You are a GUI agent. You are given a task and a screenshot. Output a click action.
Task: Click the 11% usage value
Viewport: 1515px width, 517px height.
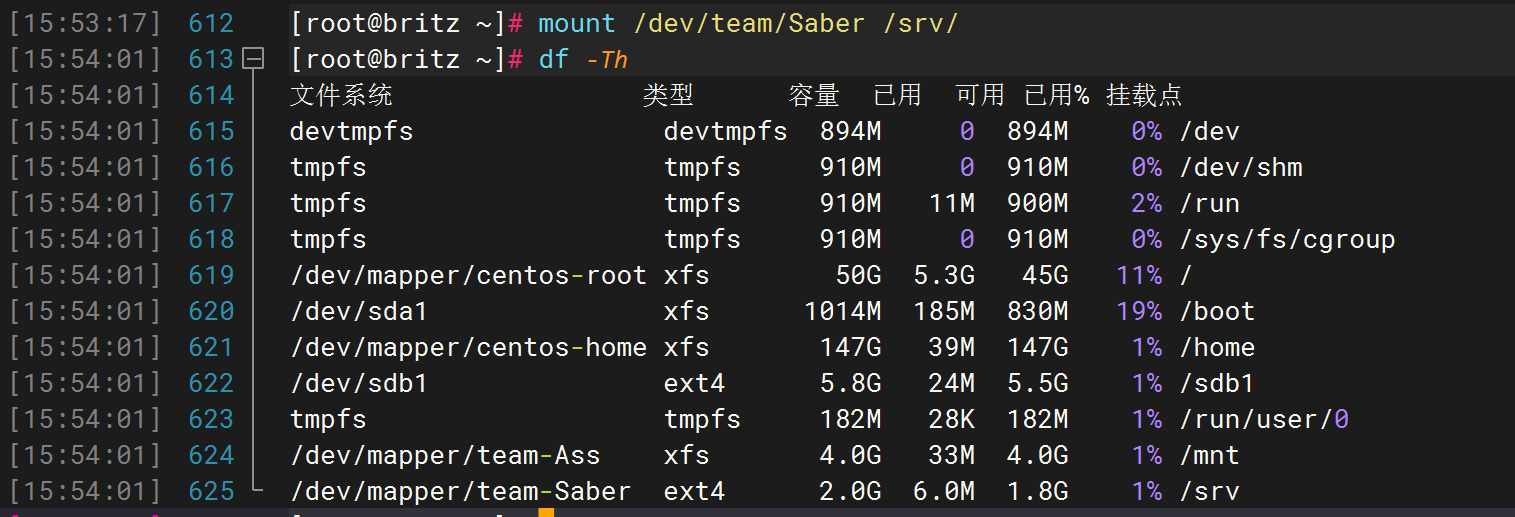tap(1138, 275)
